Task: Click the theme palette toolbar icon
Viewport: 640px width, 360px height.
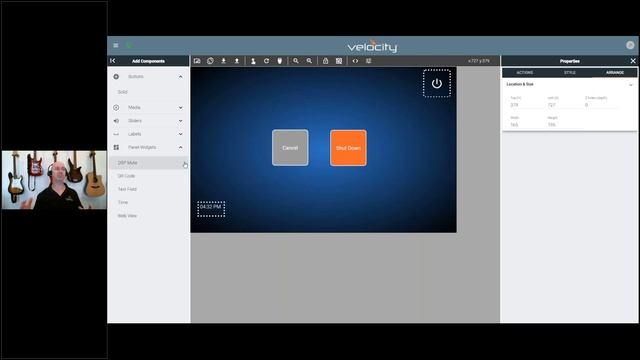Action: tap(210, 61)
